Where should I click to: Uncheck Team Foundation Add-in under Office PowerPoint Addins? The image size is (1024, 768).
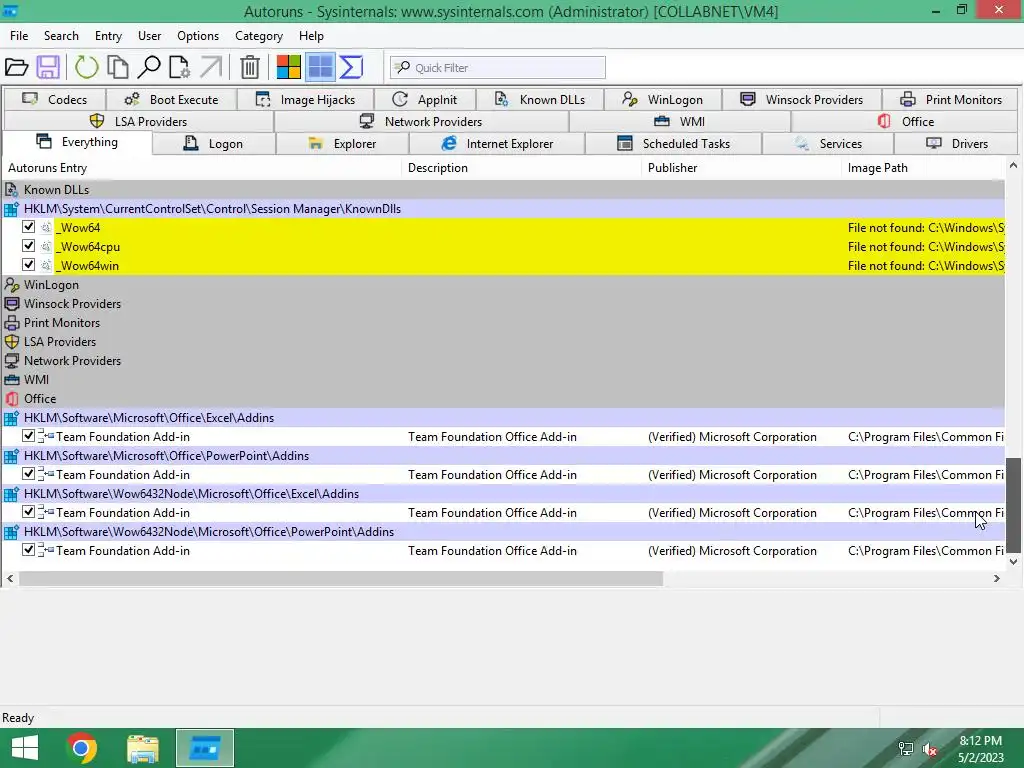click(28, 473)
